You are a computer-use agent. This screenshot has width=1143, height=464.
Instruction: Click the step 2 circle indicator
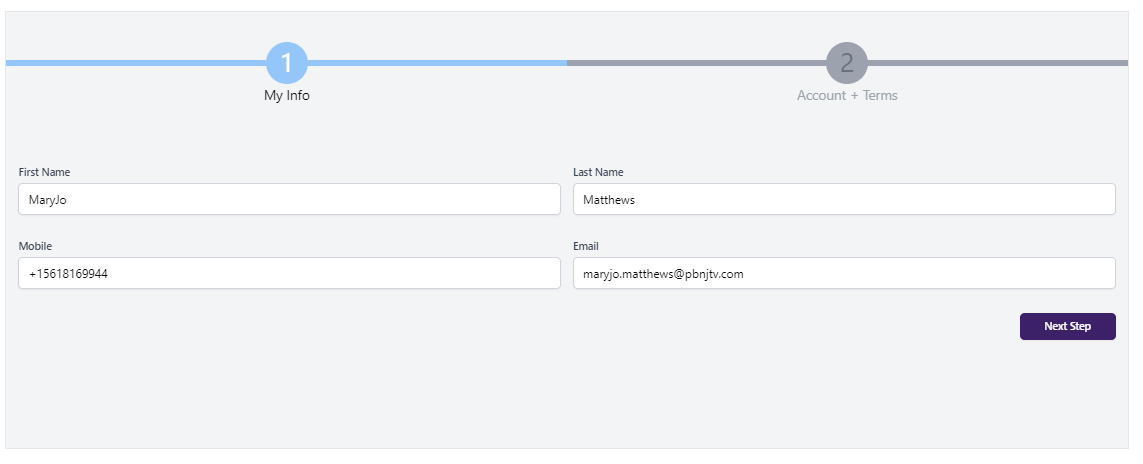846,63
